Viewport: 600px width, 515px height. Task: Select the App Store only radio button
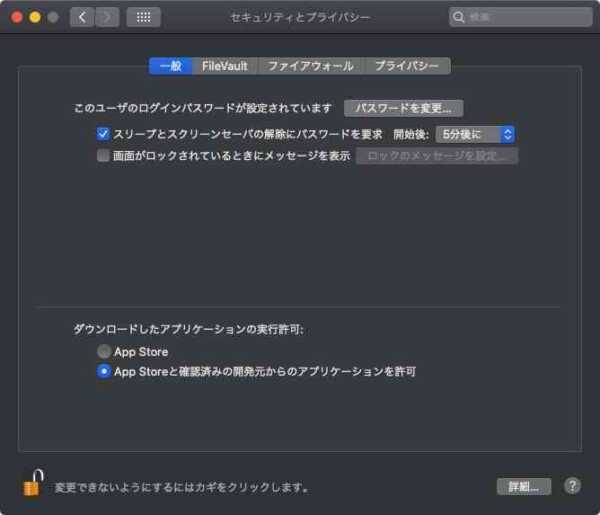[103, 352]
